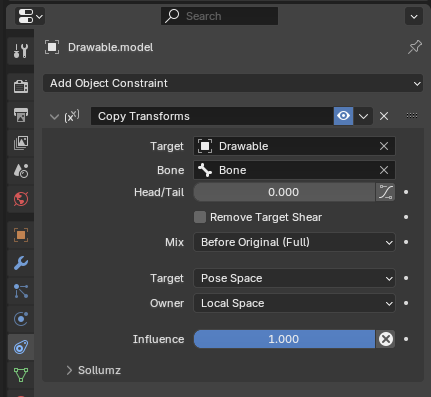This screenshot has width=431, height=397.
Task: Toggle the pin icon next to Drawable.model
Action: [x=415, y=47]
